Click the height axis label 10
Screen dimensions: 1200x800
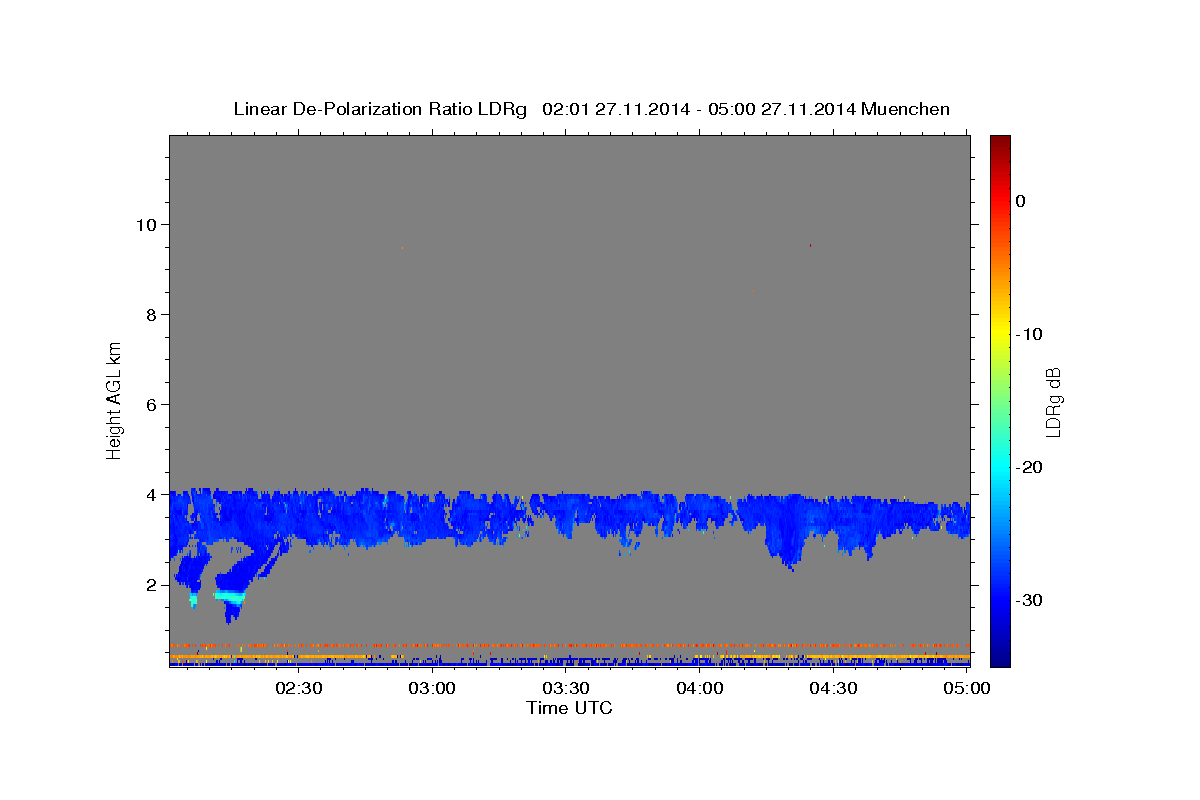(x=146, y=224)
